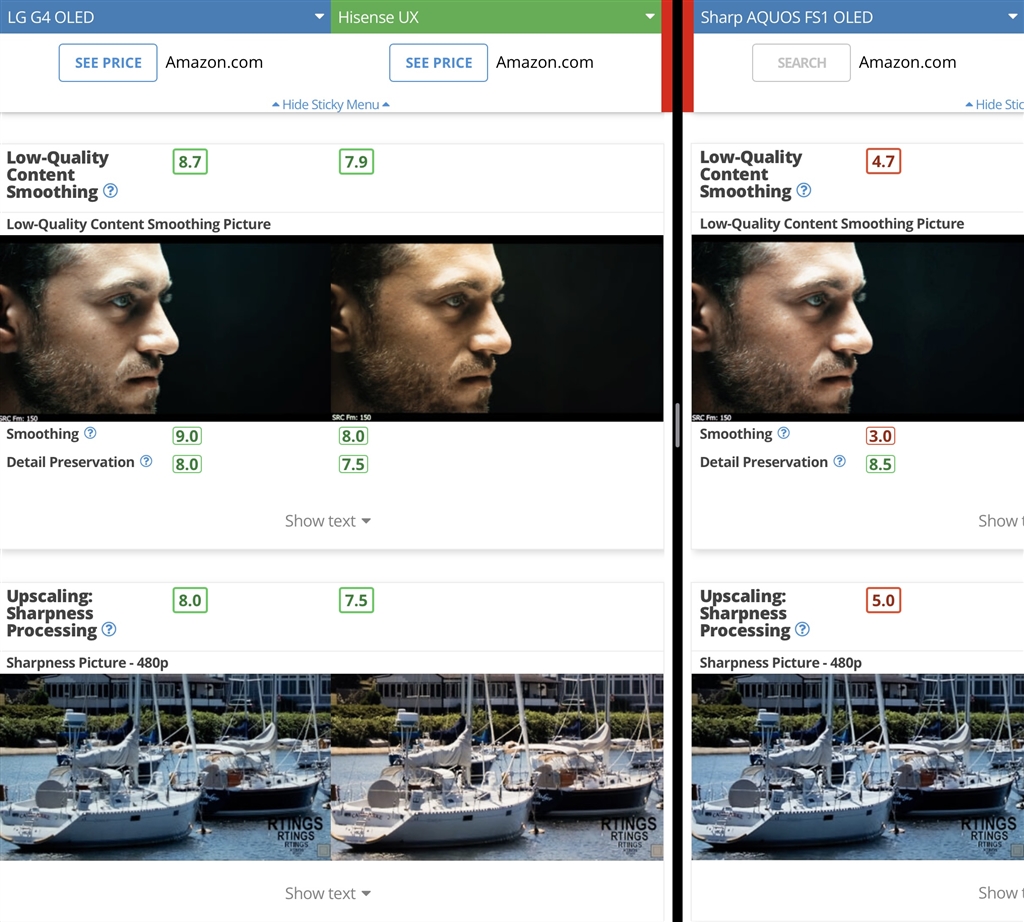Open Sharp AQUOS smoothing picture

point(858,328)
